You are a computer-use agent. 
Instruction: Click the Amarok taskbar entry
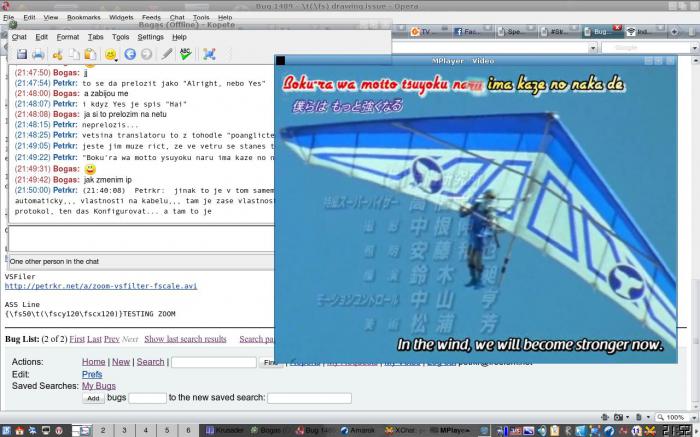pos(358,431)
